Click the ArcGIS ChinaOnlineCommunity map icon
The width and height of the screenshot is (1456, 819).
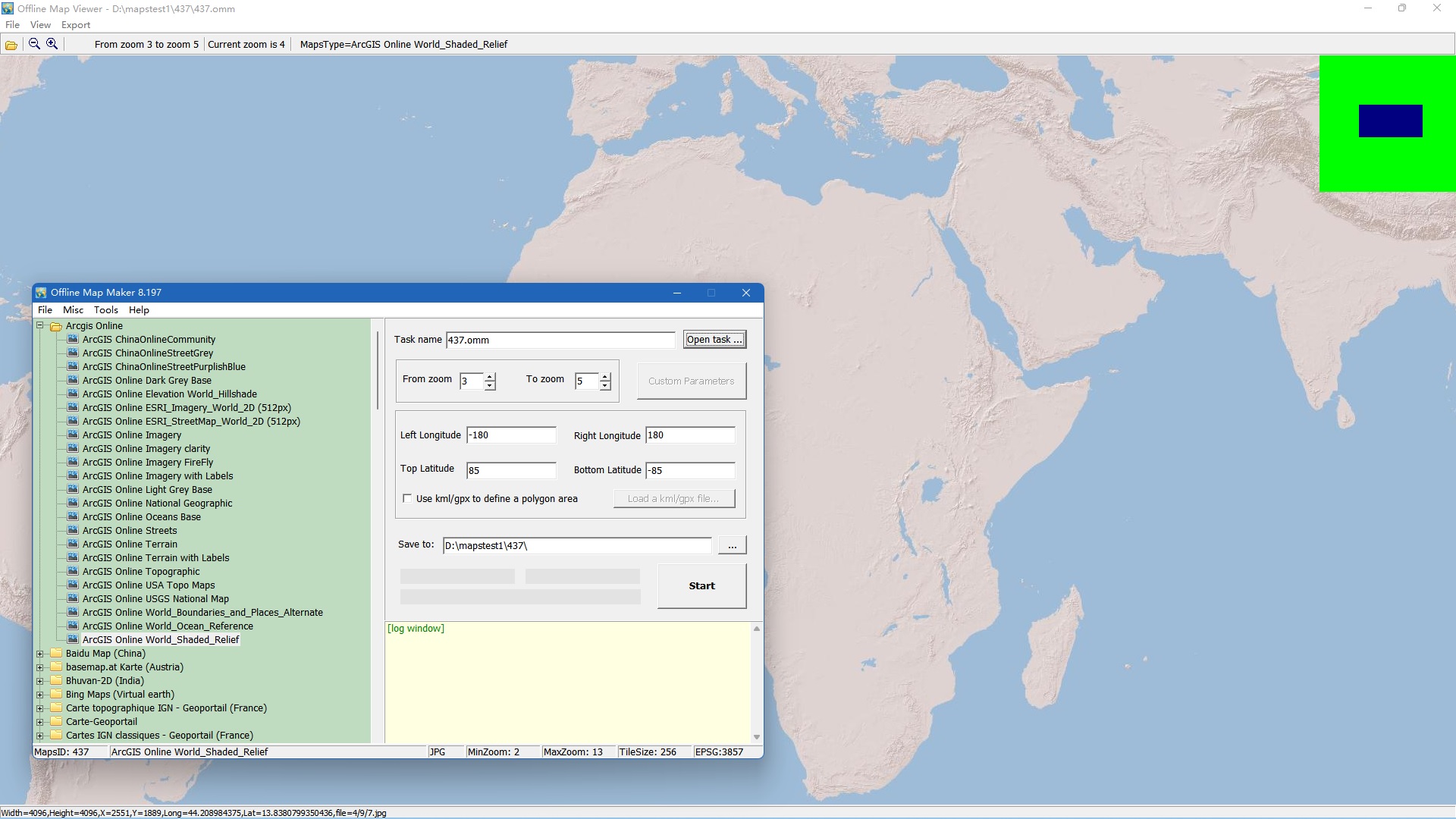tap(73, 339)
